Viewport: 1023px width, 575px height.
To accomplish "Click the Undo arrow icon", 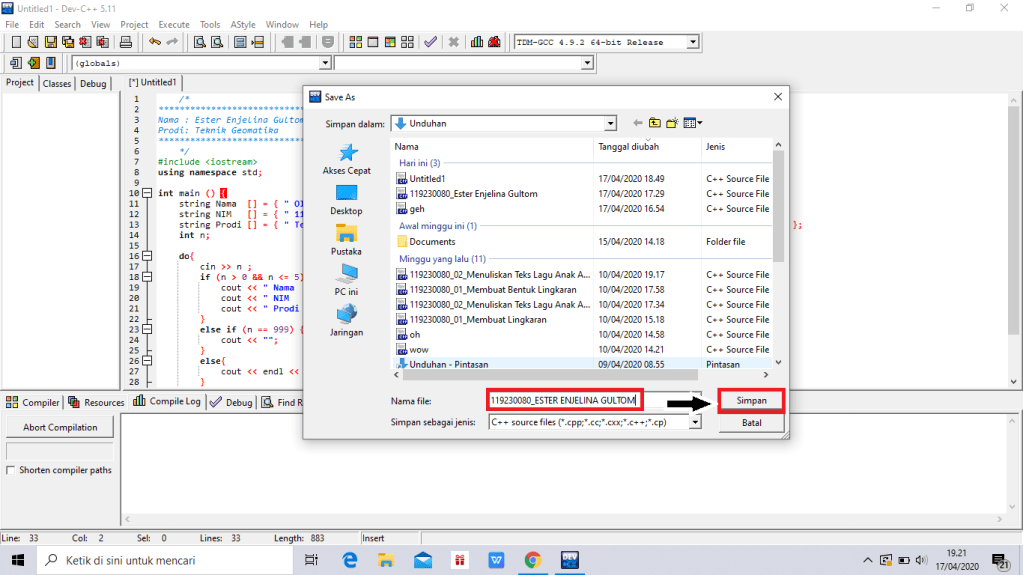I will [154, 42].
